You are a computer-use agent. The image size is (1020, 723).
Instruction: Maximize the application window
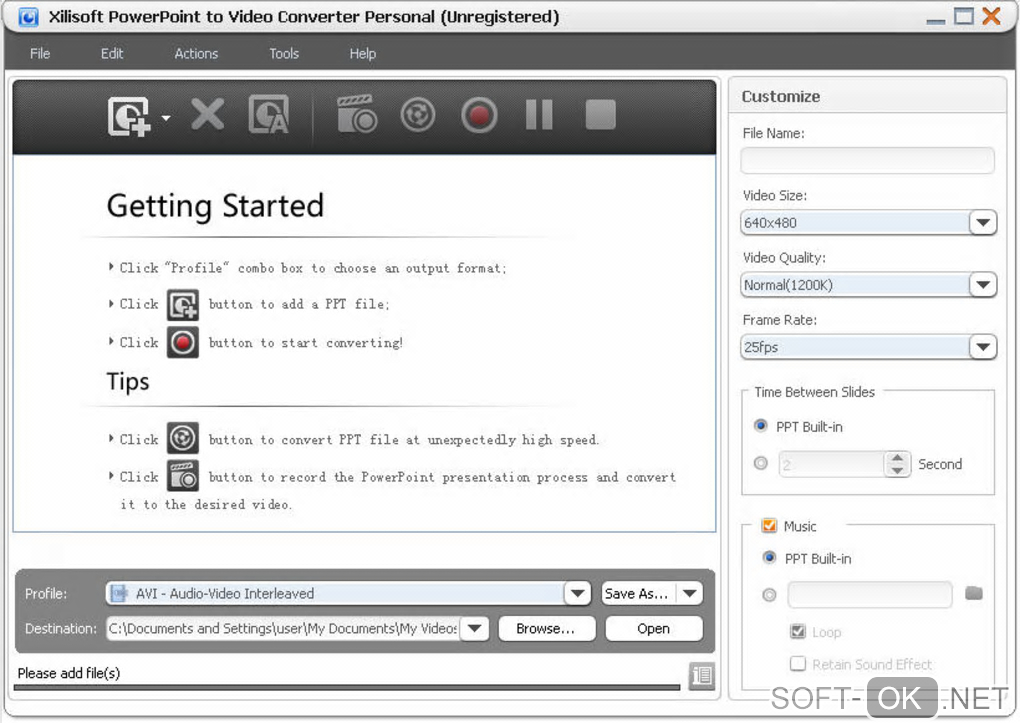tap(963, 16)
